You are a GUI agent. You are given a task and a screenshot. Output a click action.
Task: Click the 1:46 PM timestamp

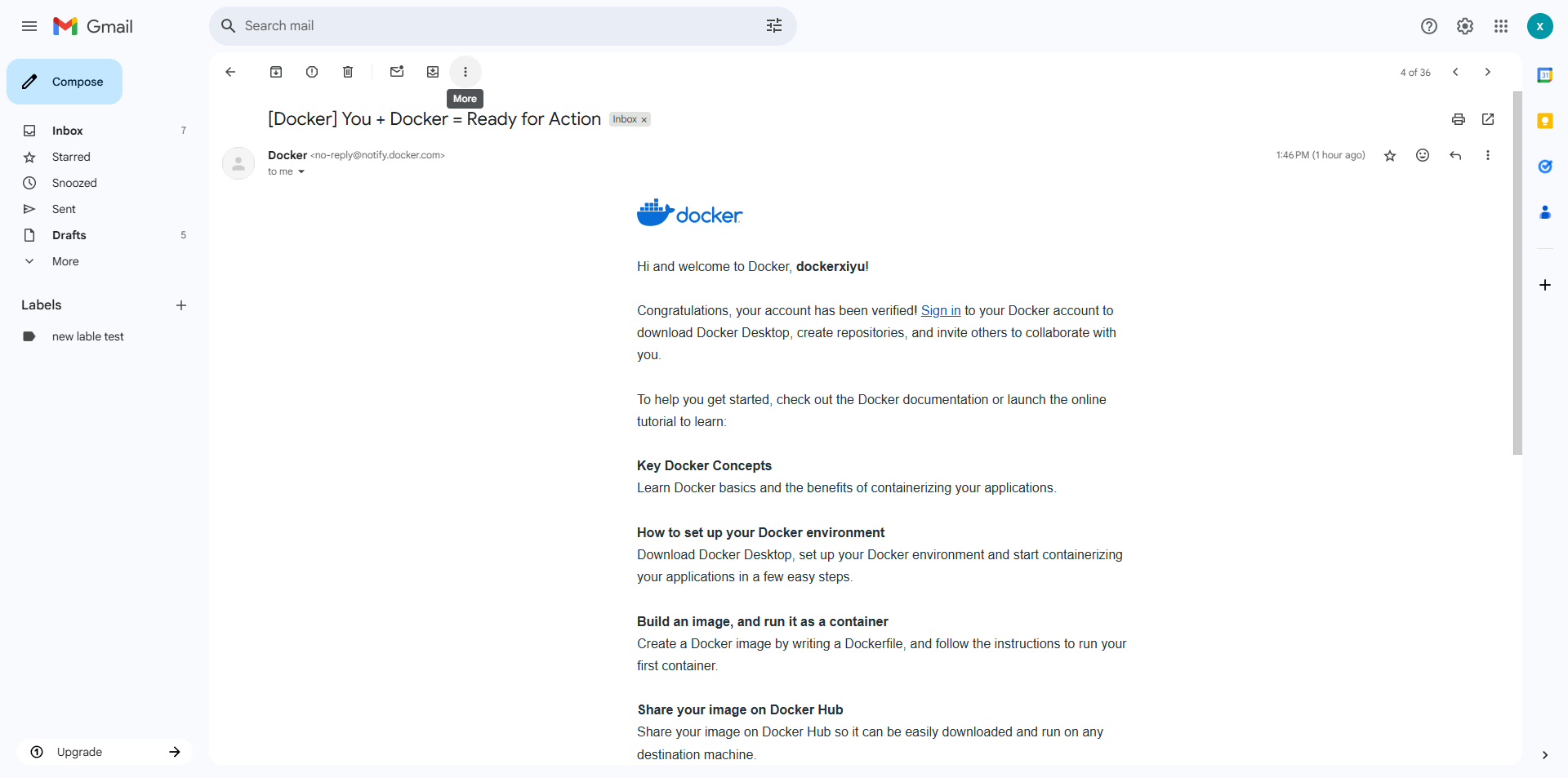point(1321,155)
